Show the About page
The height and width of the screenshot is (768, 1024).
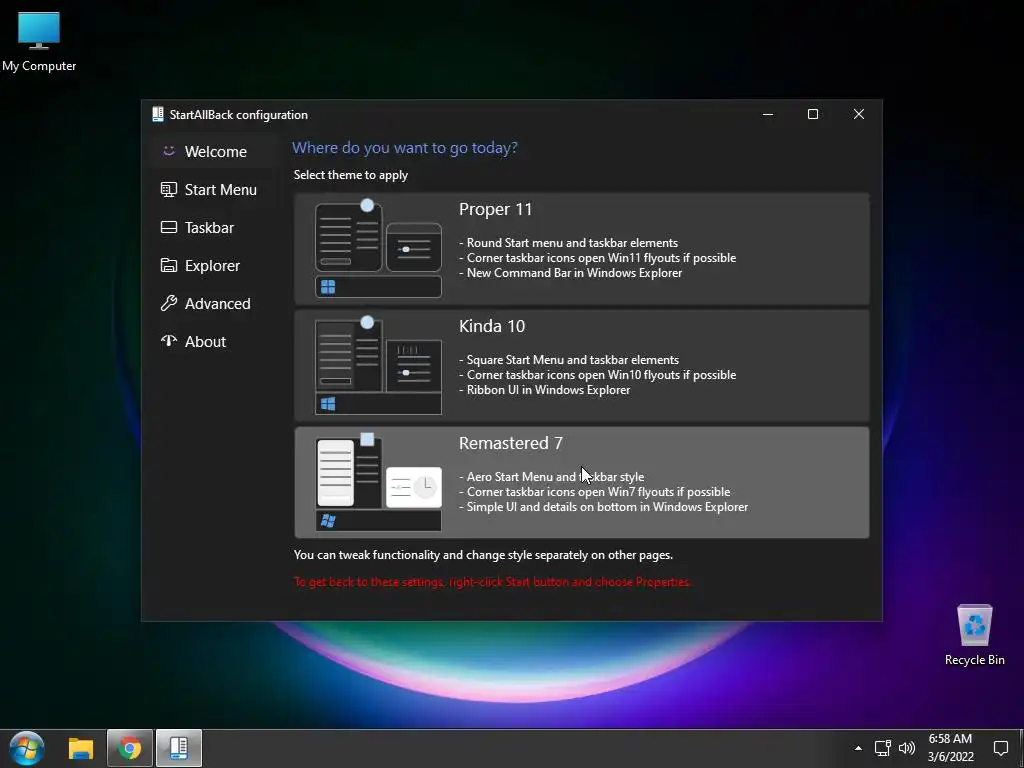click(213, 341)
